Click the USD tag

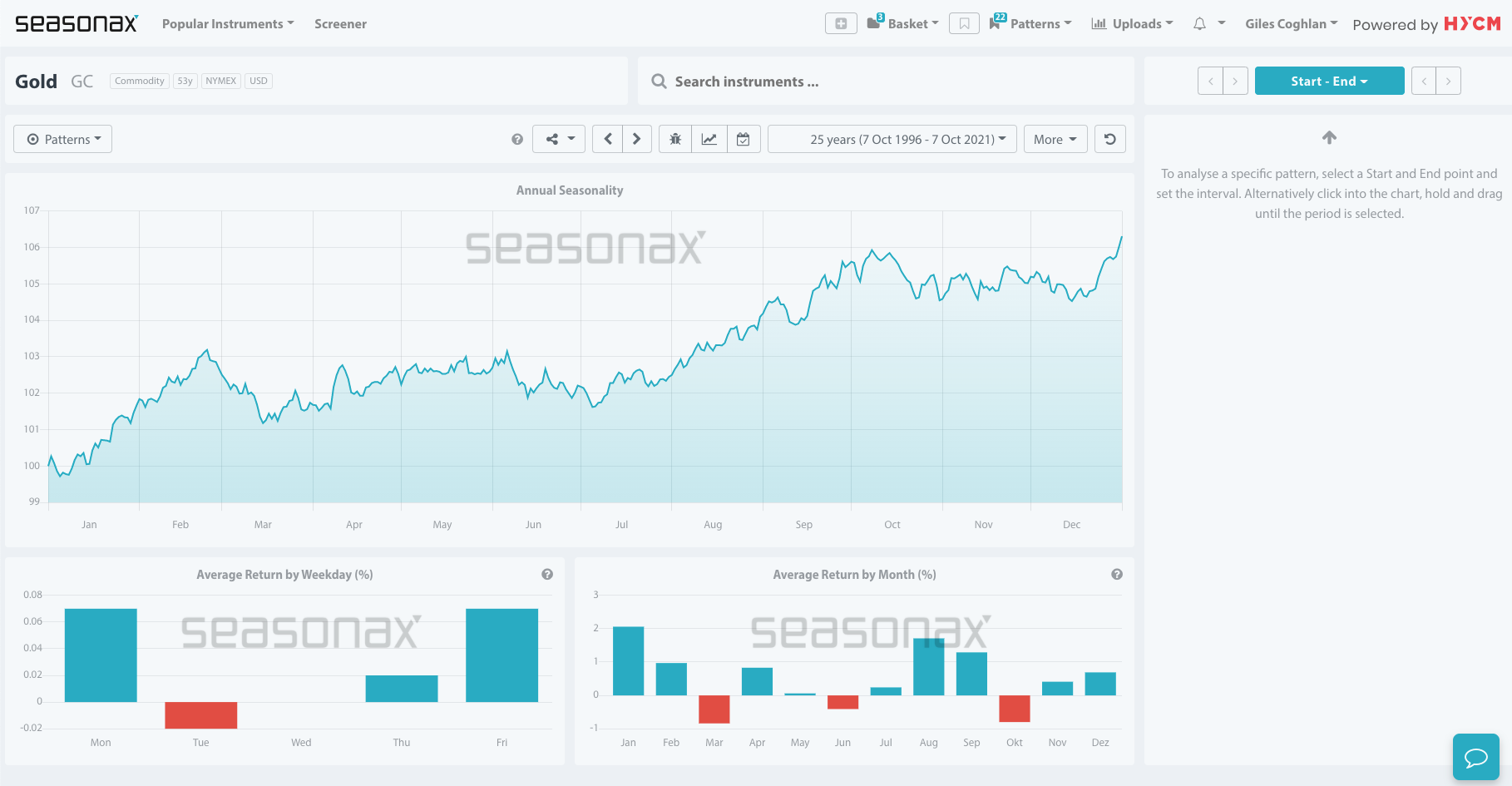point(259,81)
